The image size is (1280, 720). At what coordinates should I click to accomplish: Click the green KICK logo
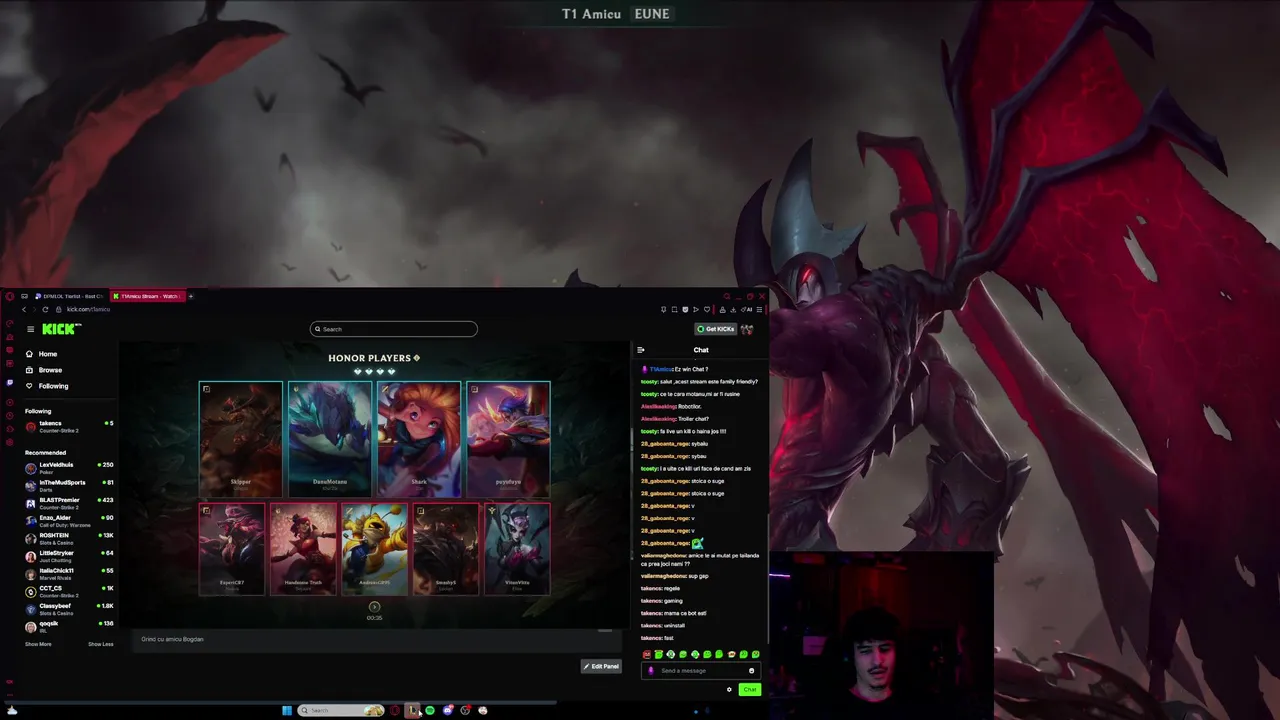tap(60, 329)
